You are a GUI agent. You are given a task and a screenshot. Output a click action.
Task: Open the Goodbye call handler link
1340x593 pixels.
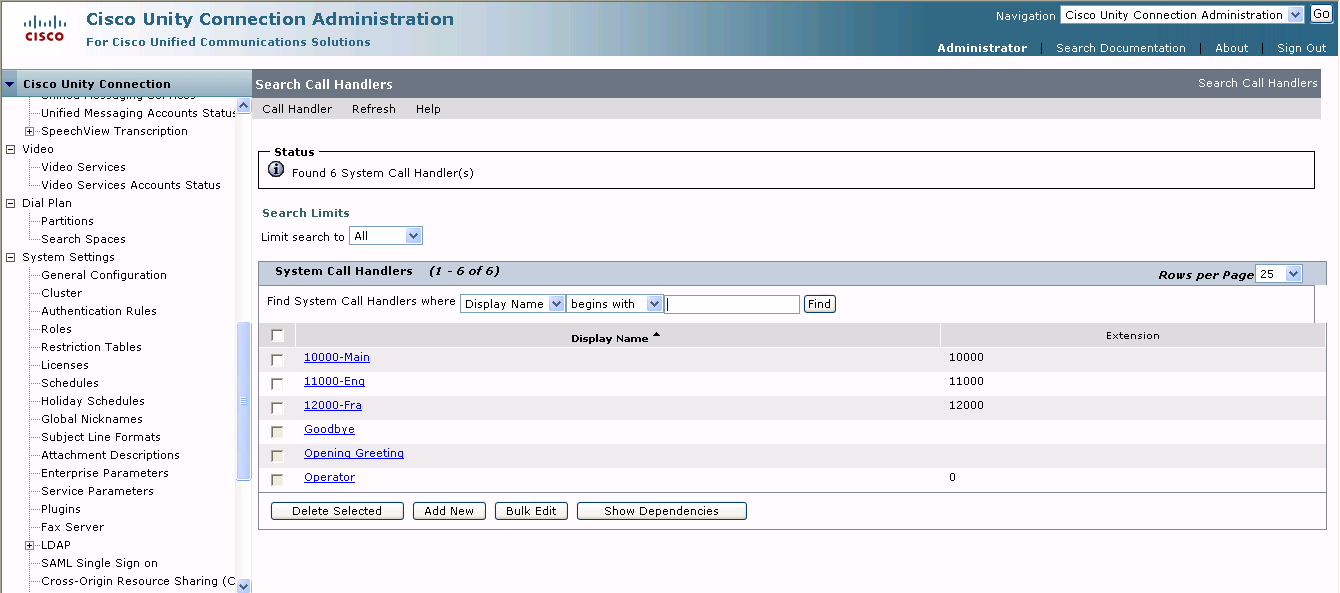pyautogui.click(x=329, y=429)
